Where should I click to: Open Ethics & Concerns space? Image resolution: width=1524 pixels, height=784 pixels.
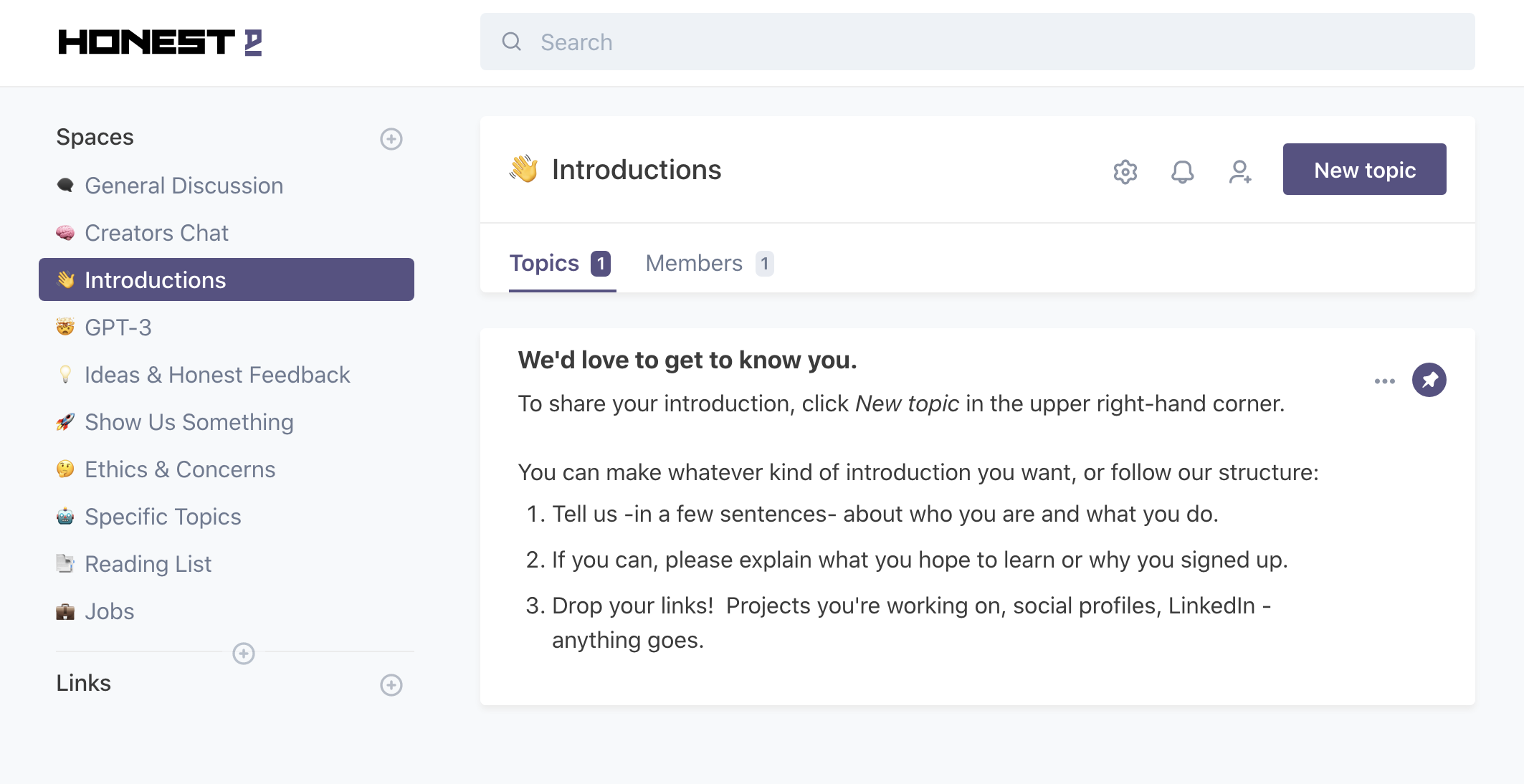click(180, 469)
